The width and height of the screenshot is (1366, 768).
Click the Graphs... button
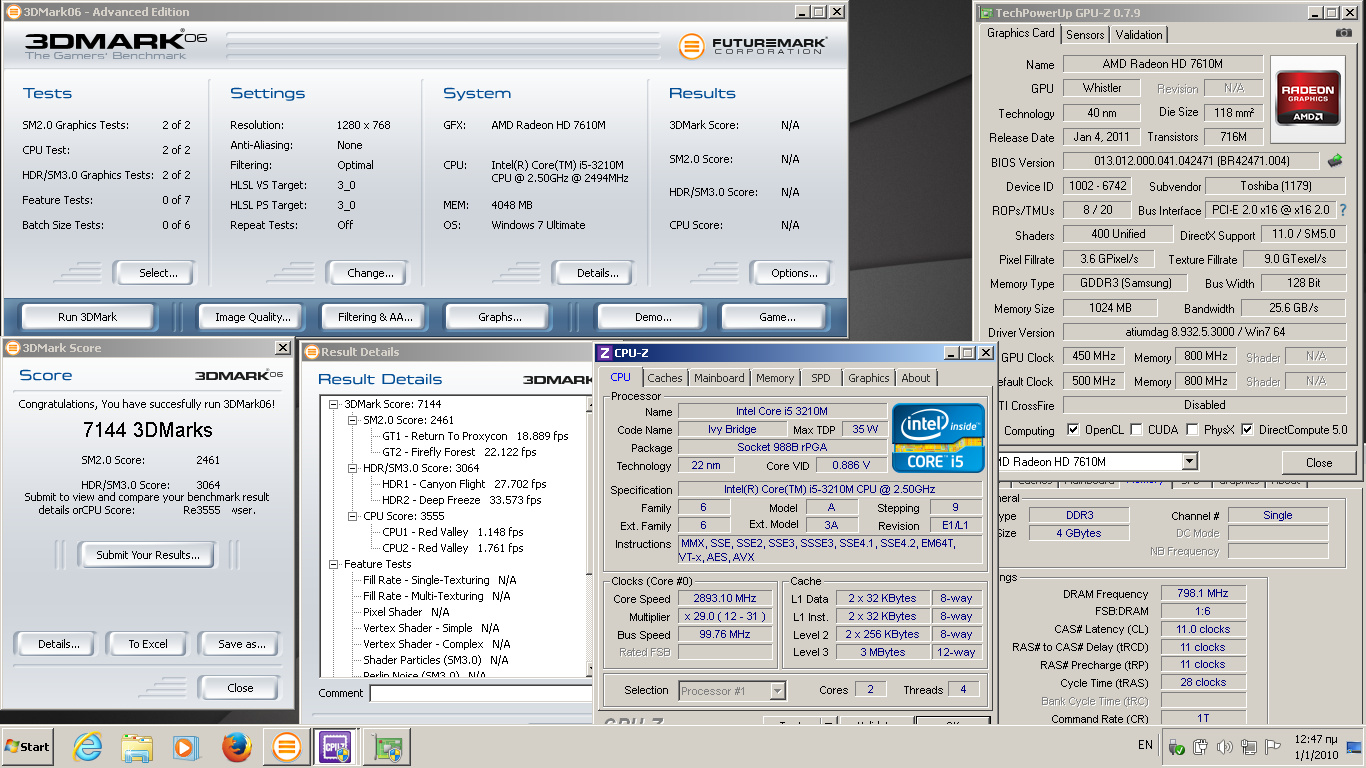[500, 317]
